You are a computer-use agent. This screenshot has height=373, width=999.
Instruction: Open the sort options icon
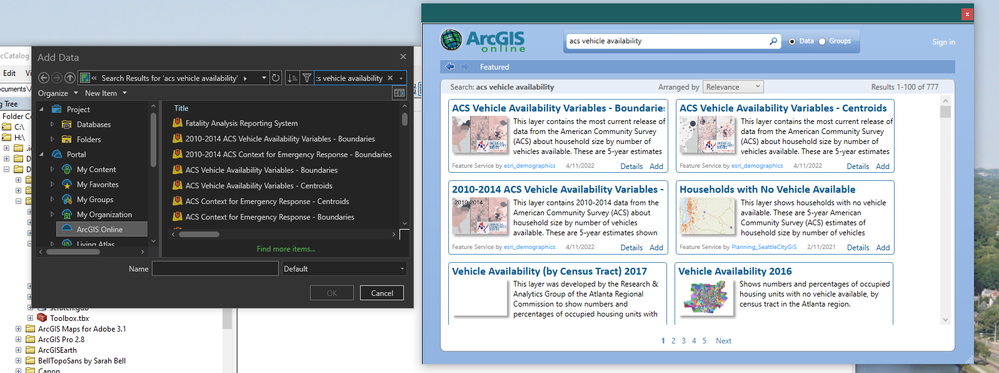point(292,78)
